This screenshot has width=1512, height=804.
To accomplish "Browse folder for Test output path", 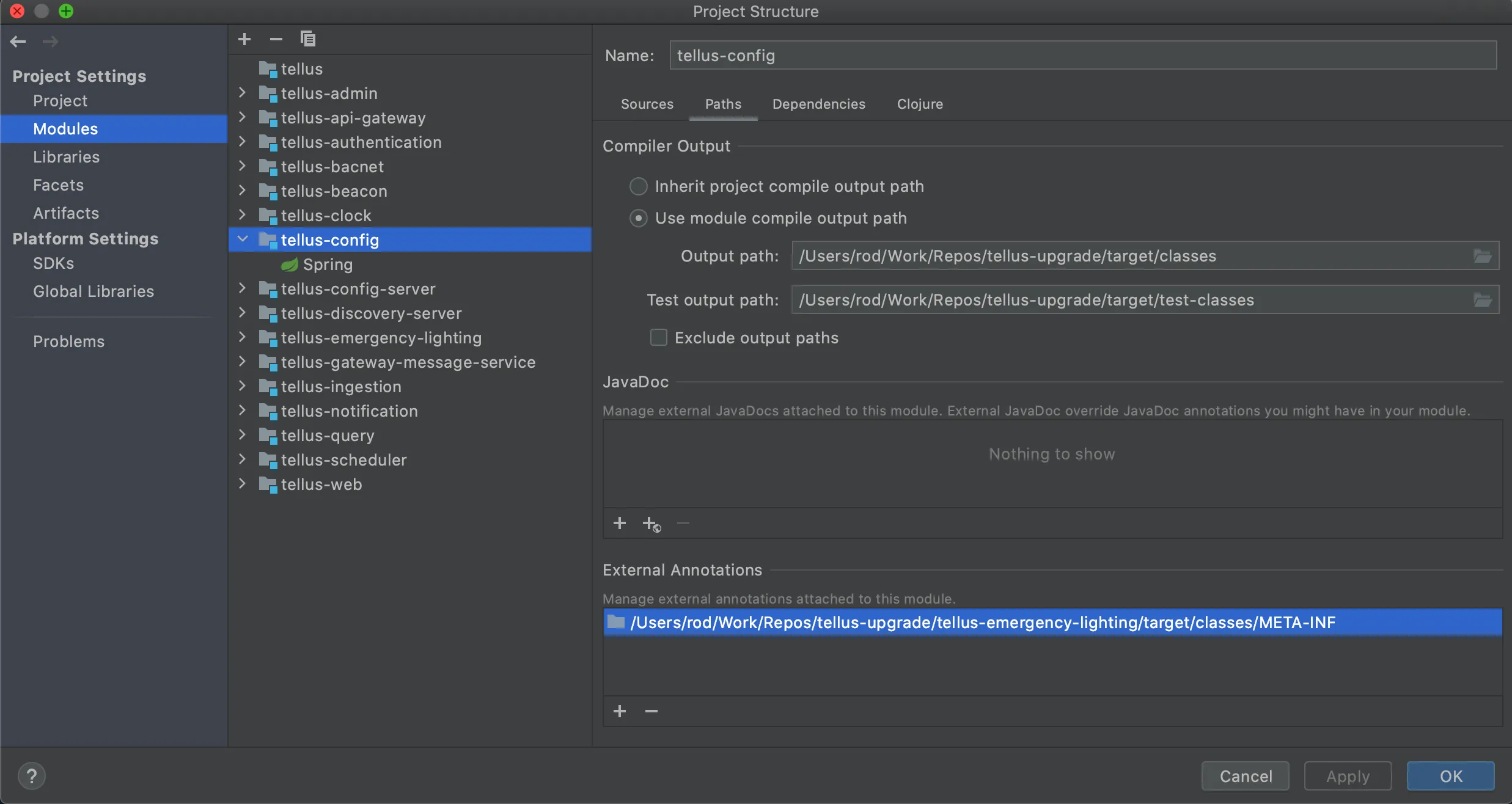I will click(1483, 300).
